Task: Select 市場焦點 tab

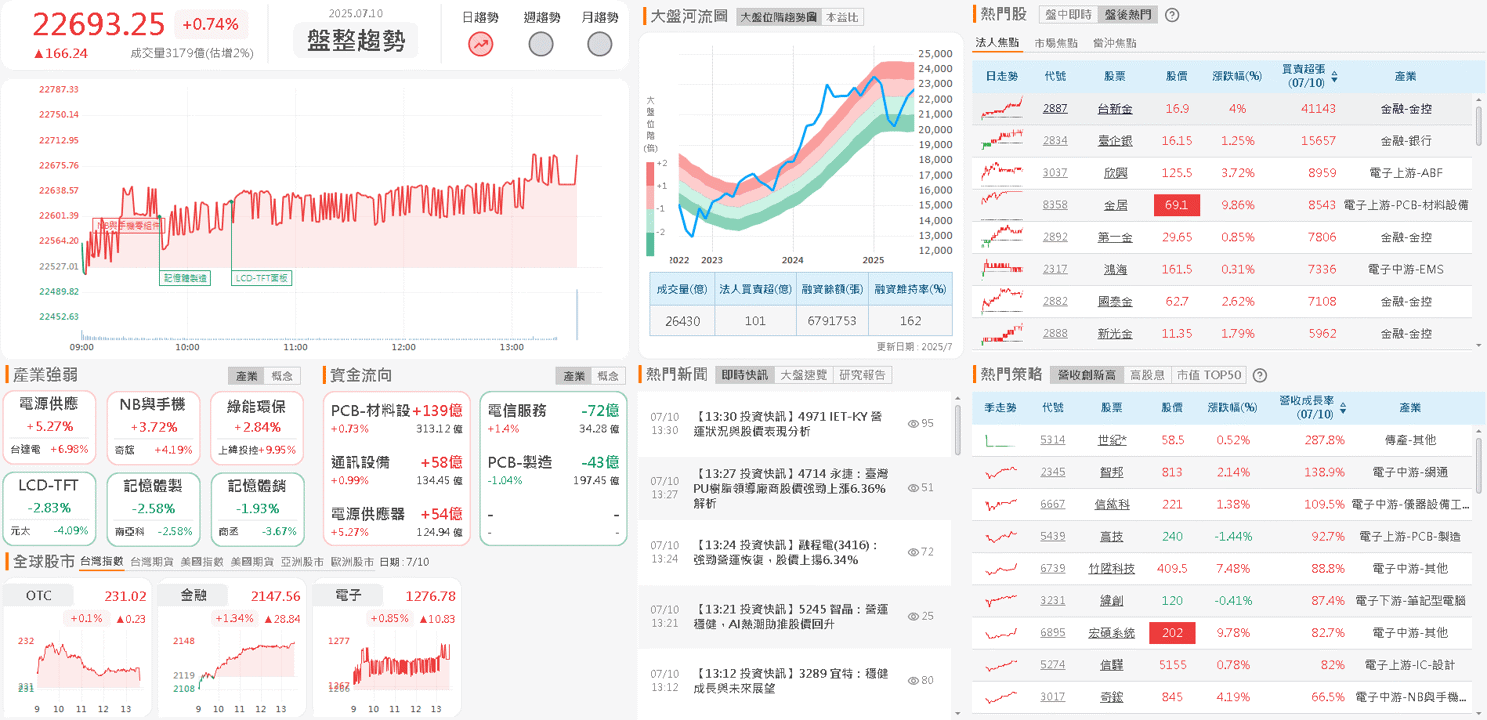Action: 1056,43
